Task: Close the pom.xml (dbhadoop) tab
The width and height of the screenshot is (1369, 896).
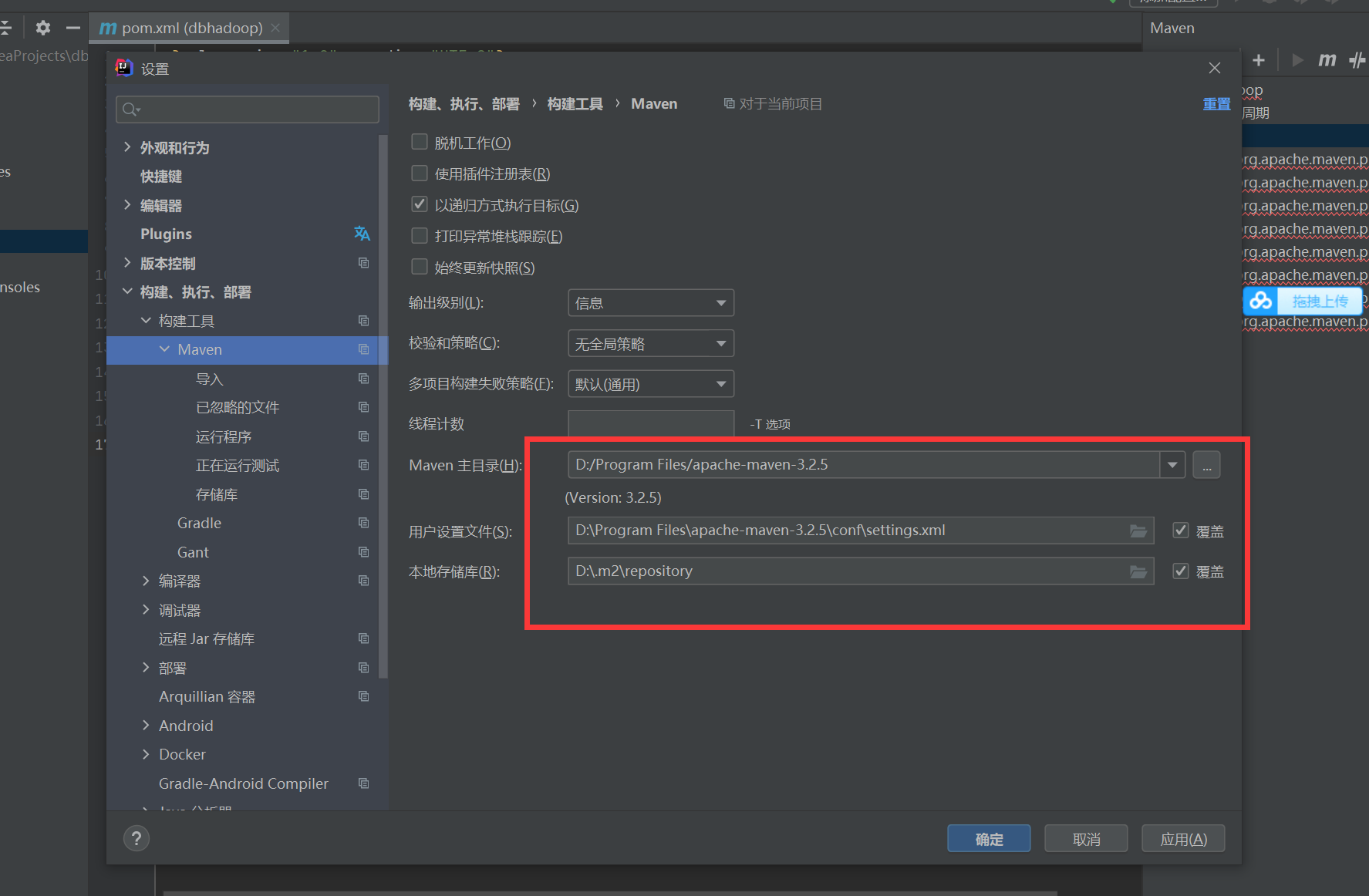Action: [275, 28]
